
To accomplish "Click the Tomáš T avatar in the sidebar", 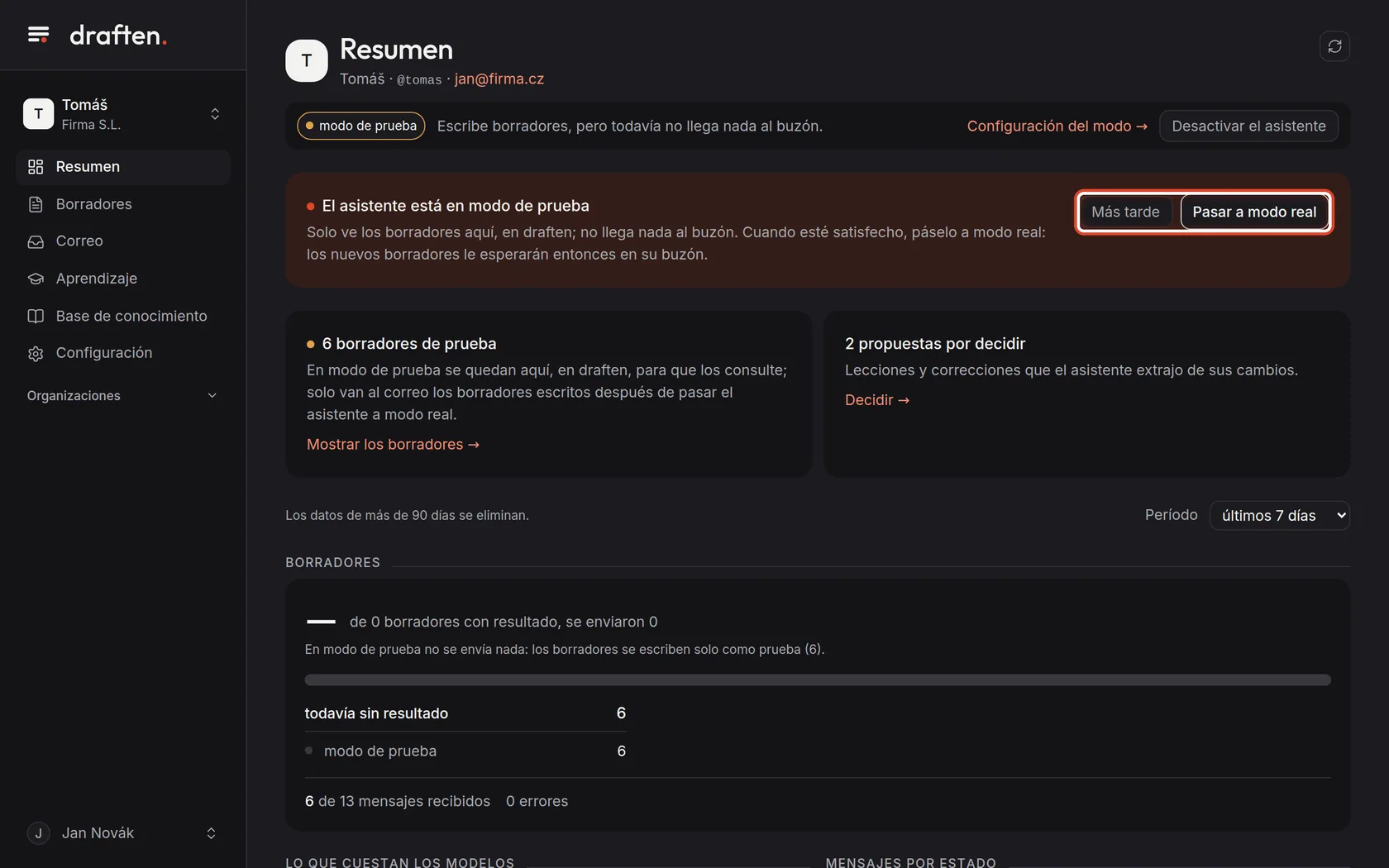I will [x=38, y=114].
